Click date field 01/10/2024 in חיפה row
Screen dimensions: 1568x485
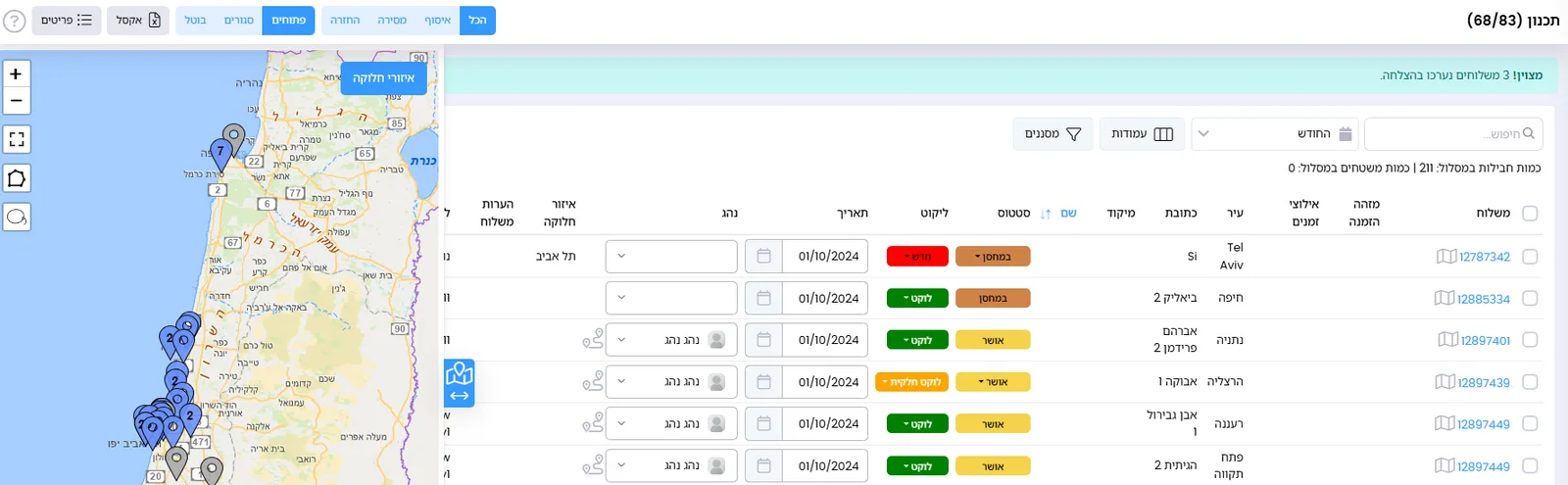825,298
